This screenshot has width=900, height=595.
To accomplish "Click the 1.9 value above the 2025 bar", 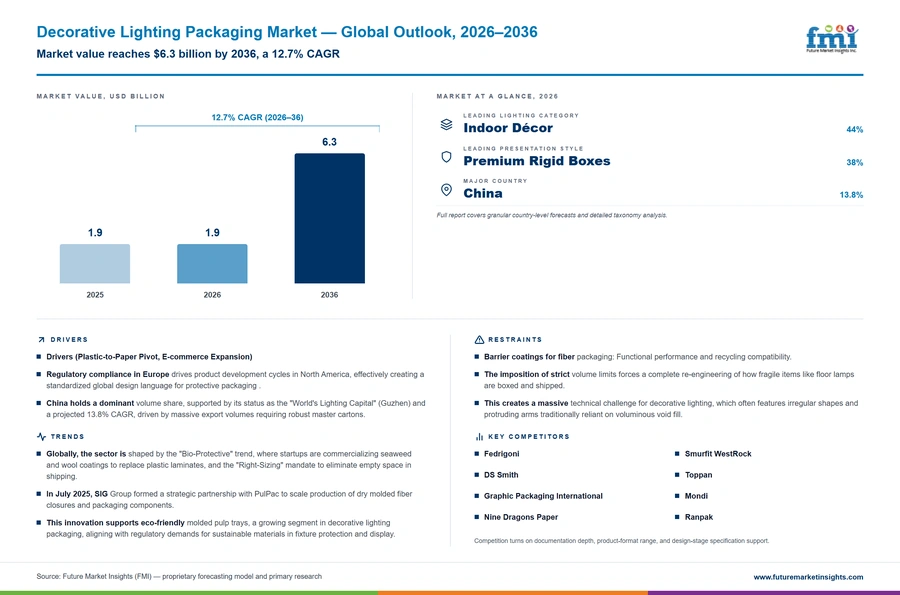I will [x=95, y=232].
